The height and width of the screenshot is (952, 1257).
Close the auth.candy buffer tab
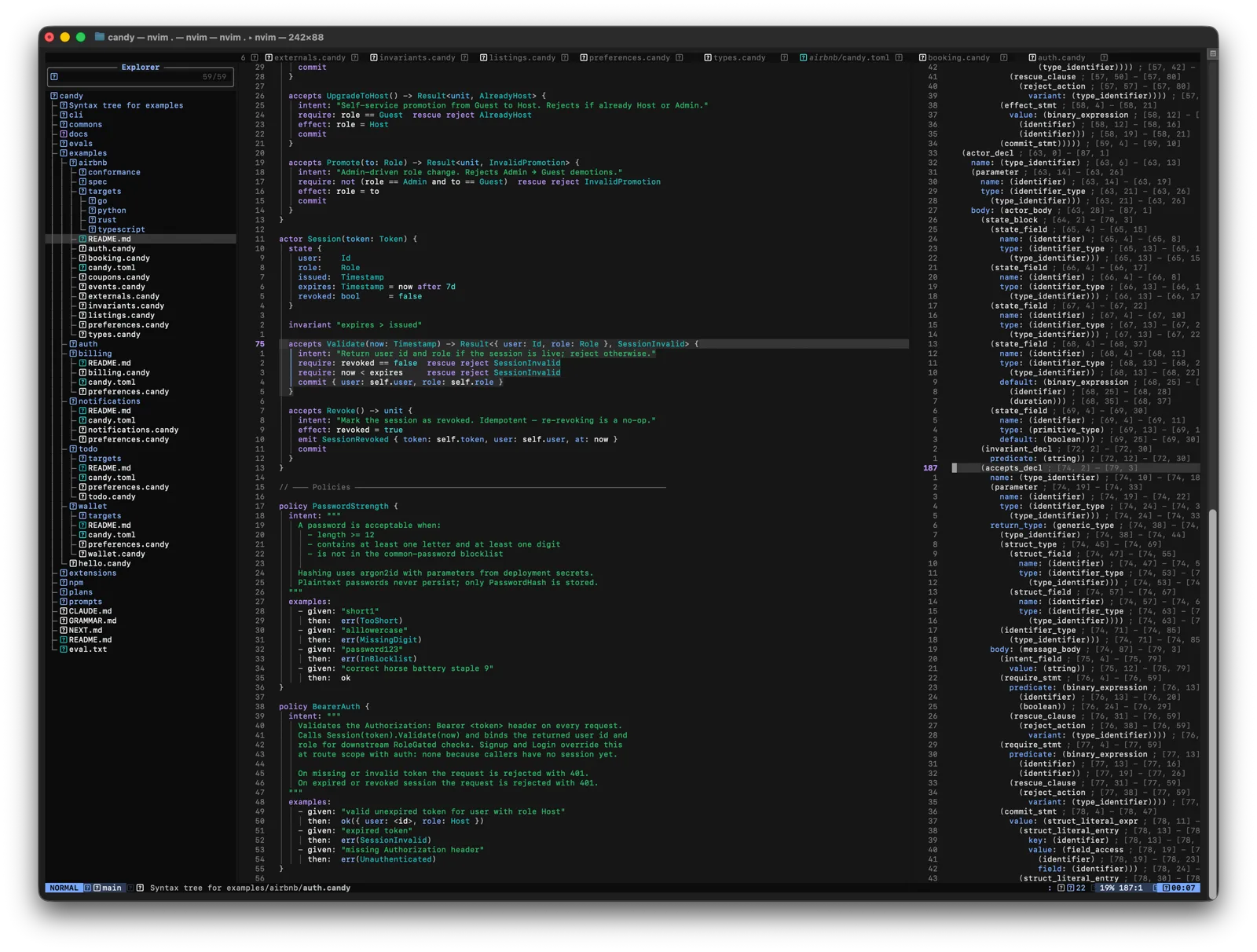tap(1104, 57)
